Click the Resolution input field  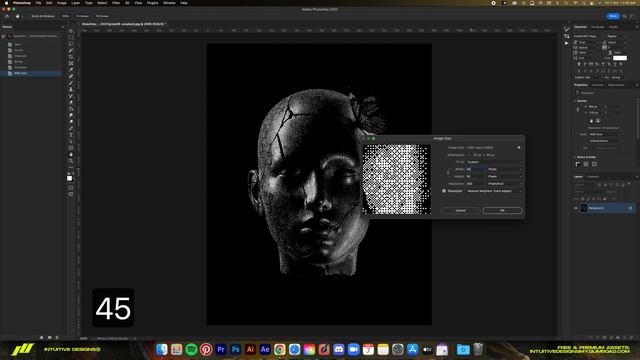tap(476, 184)
